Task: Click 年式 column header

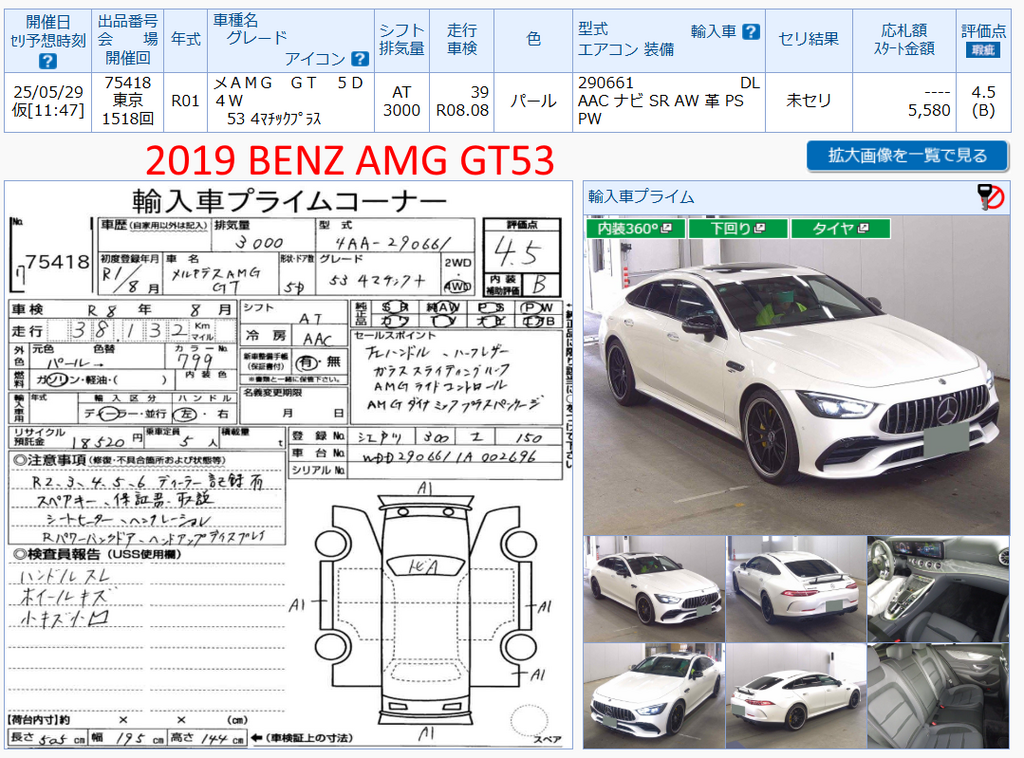Action: coord(185,39)
